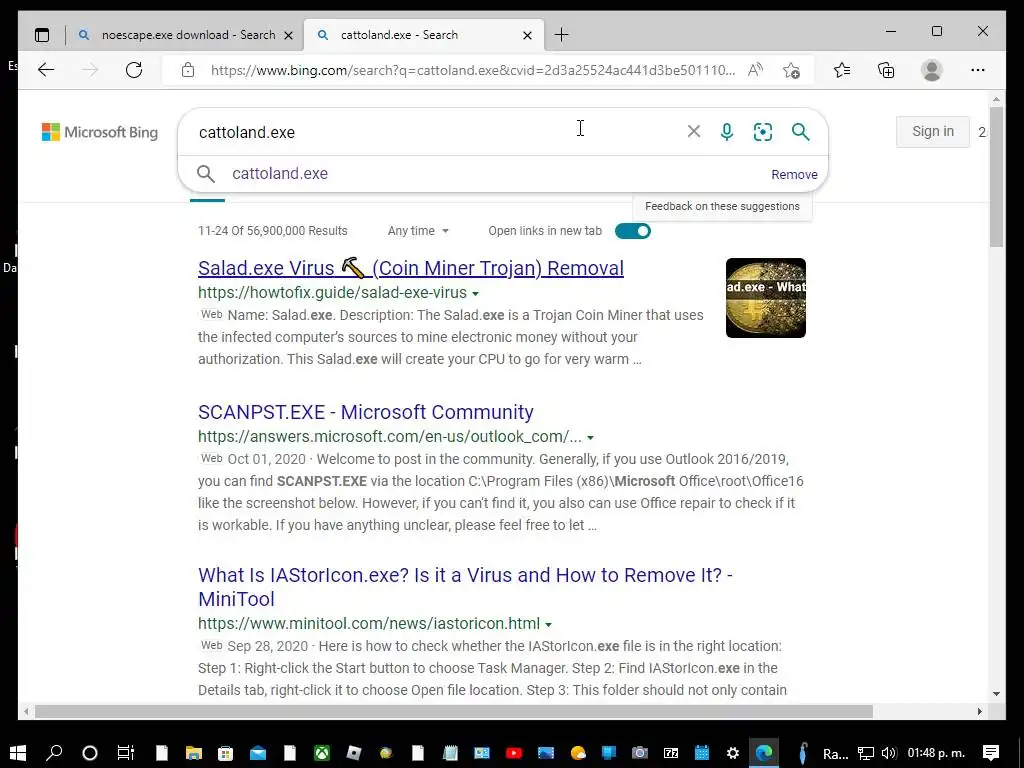The height and width of the screenshot is (768, 1024).
Task: Open the Collections icon
Action: pyautogui.click(x=886, y=70)
